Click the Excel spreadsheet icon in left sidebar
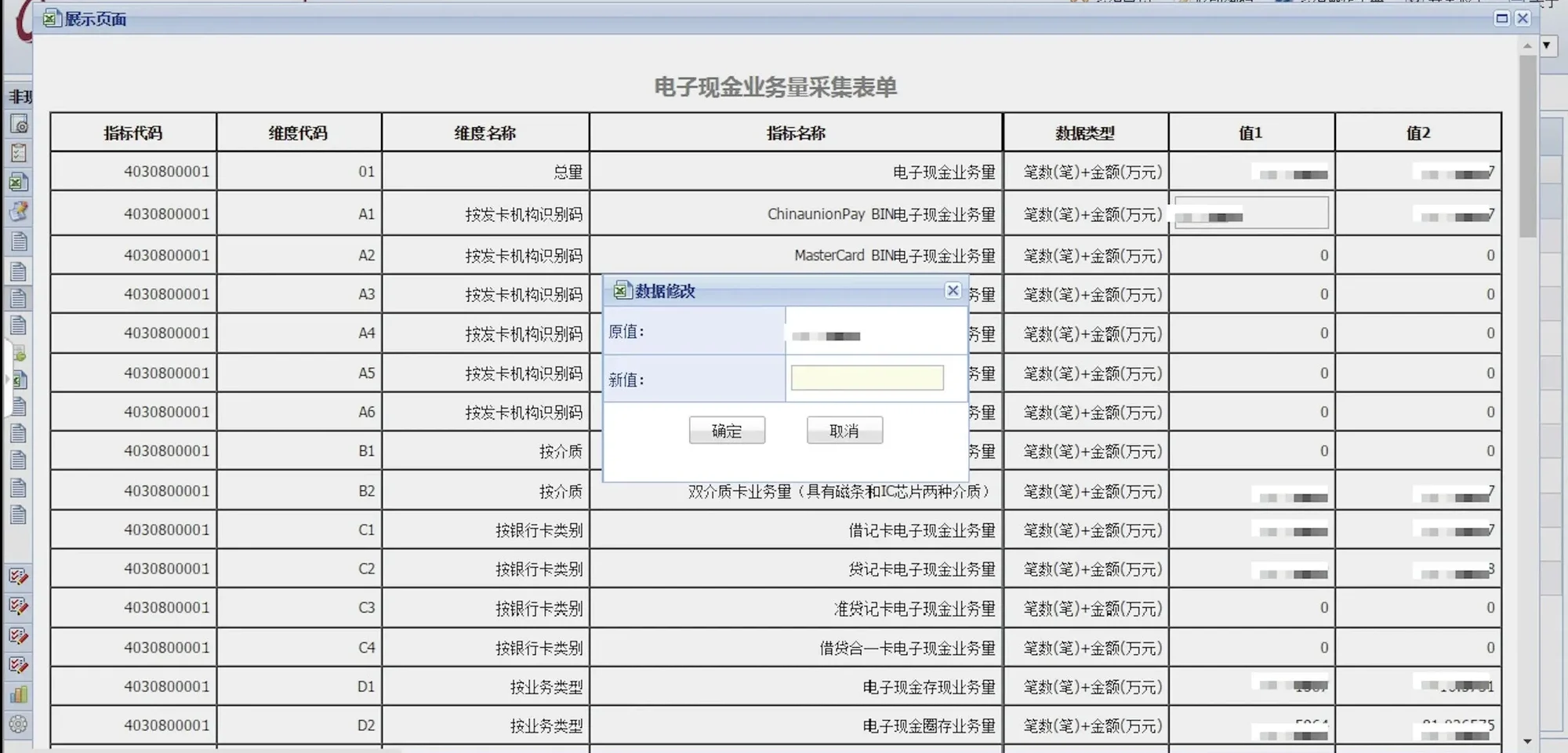1568x753 pixels. (19, 182)
